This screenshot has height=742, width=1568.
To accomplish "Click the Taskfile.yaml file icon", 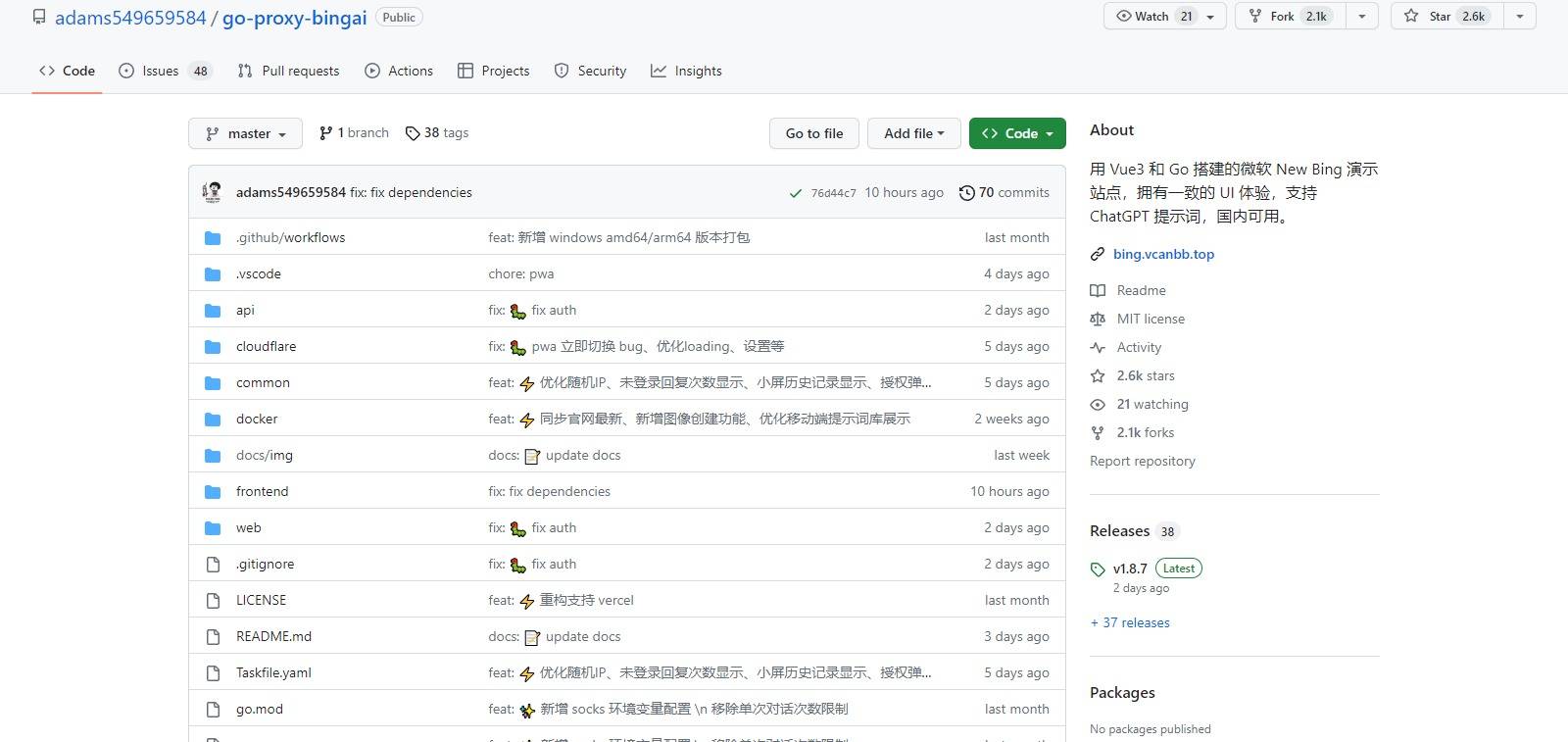I will point(213,673).
